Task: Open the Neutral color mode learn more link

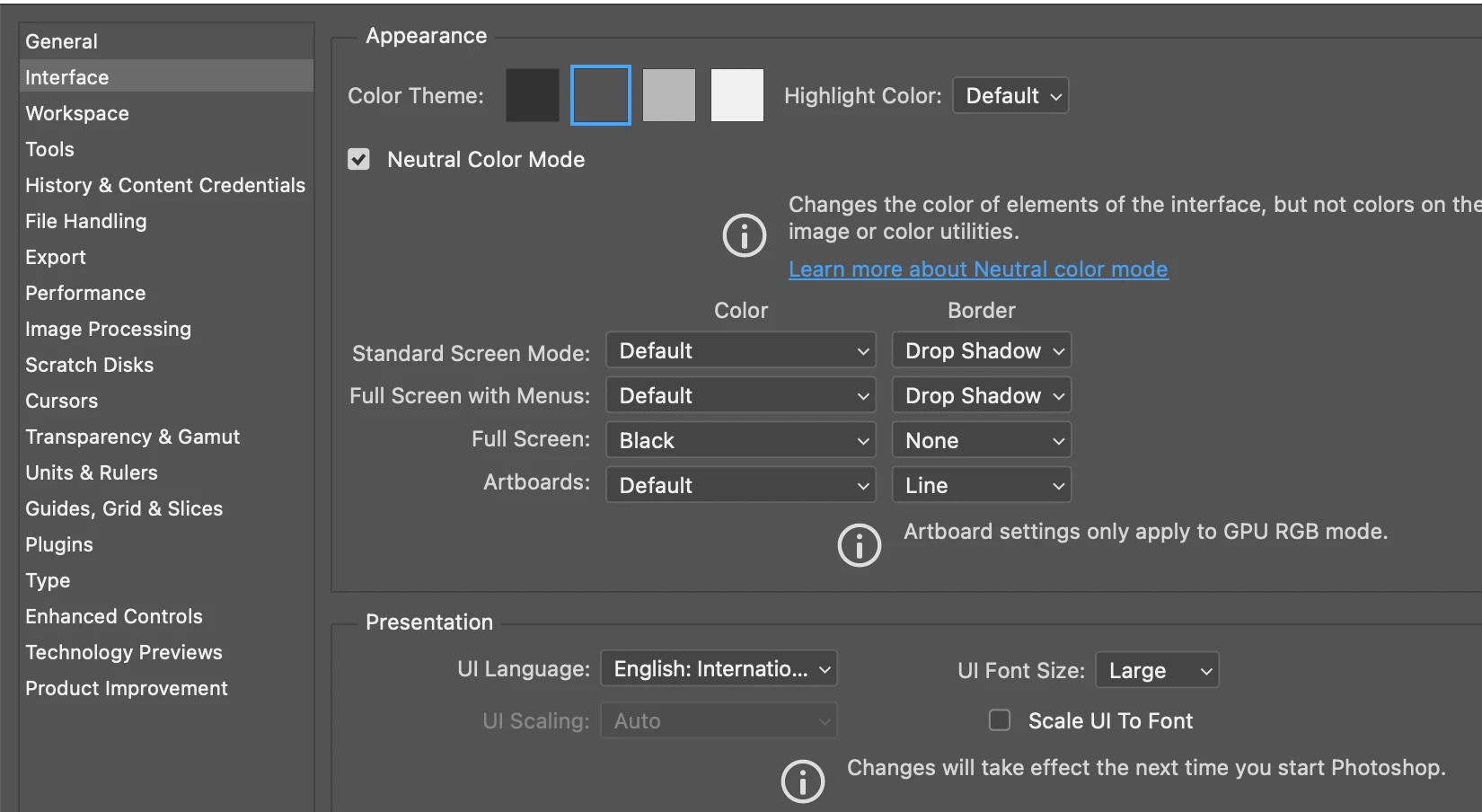Action: point(978,269)
